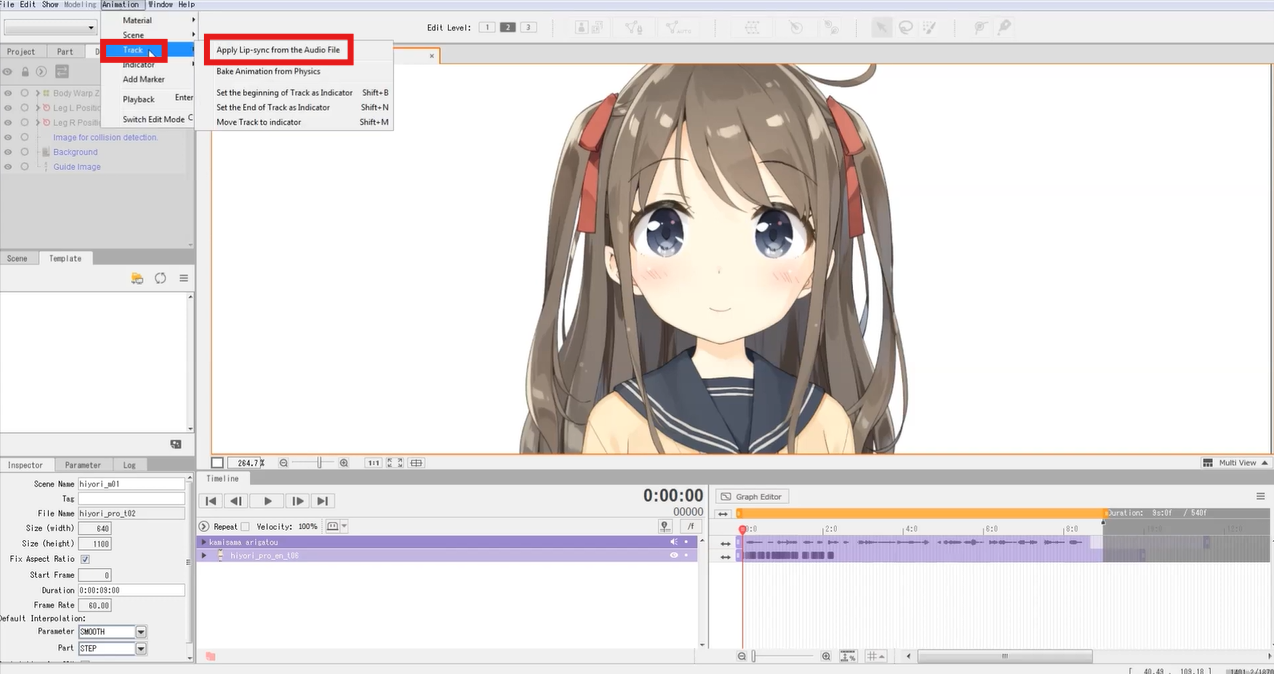Expand the hiyori_pro_en_t06 track

pos(203,555)
